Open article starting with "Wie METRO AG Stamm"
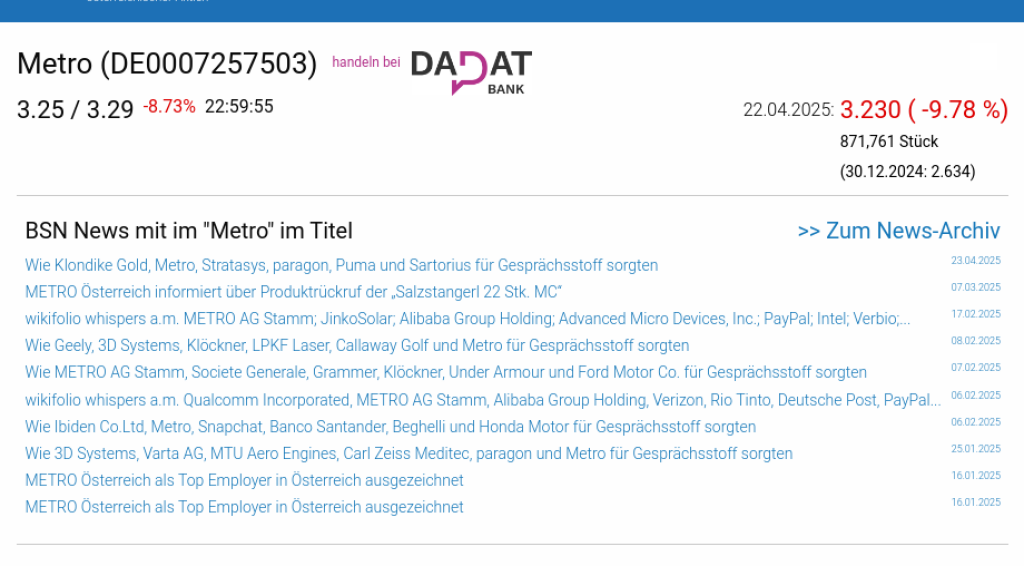This screenshot has width=1024, height=566. pyautogui.click(x=446, y=373)
